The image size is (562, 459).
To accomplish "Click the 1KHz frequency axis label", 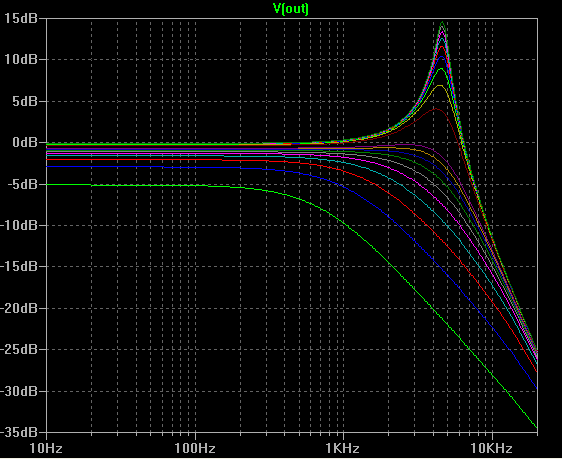I will click(343, 448).
